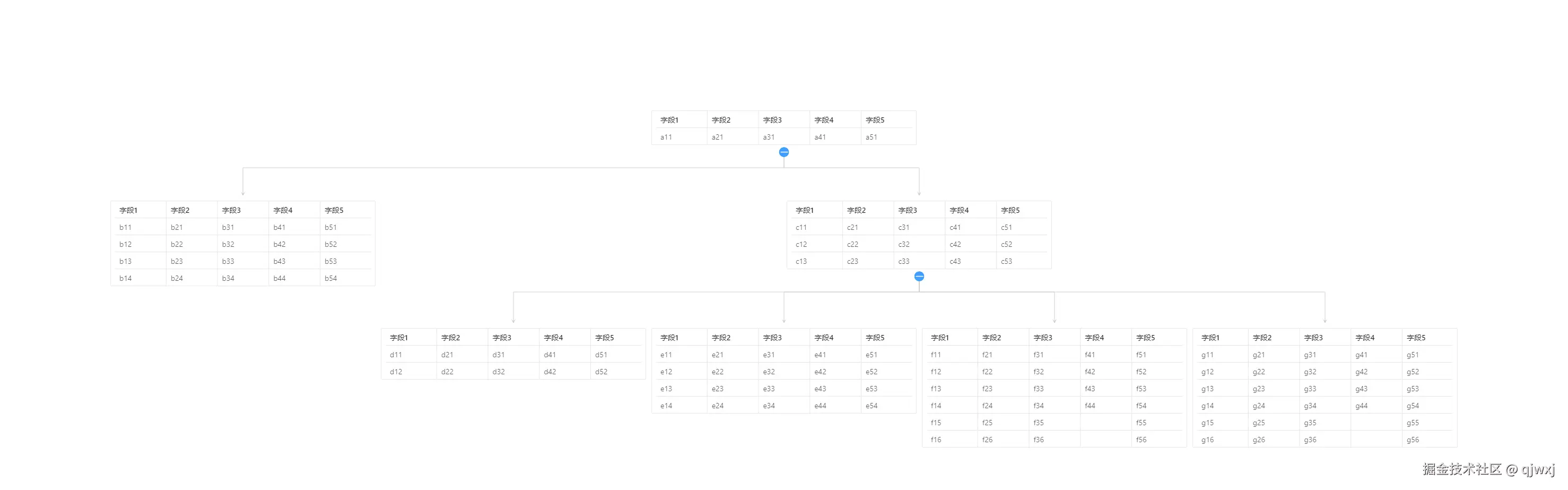Click the blue minus icon below the c-table
This screenshot has width=1568, height=490.
pos(919,276)
